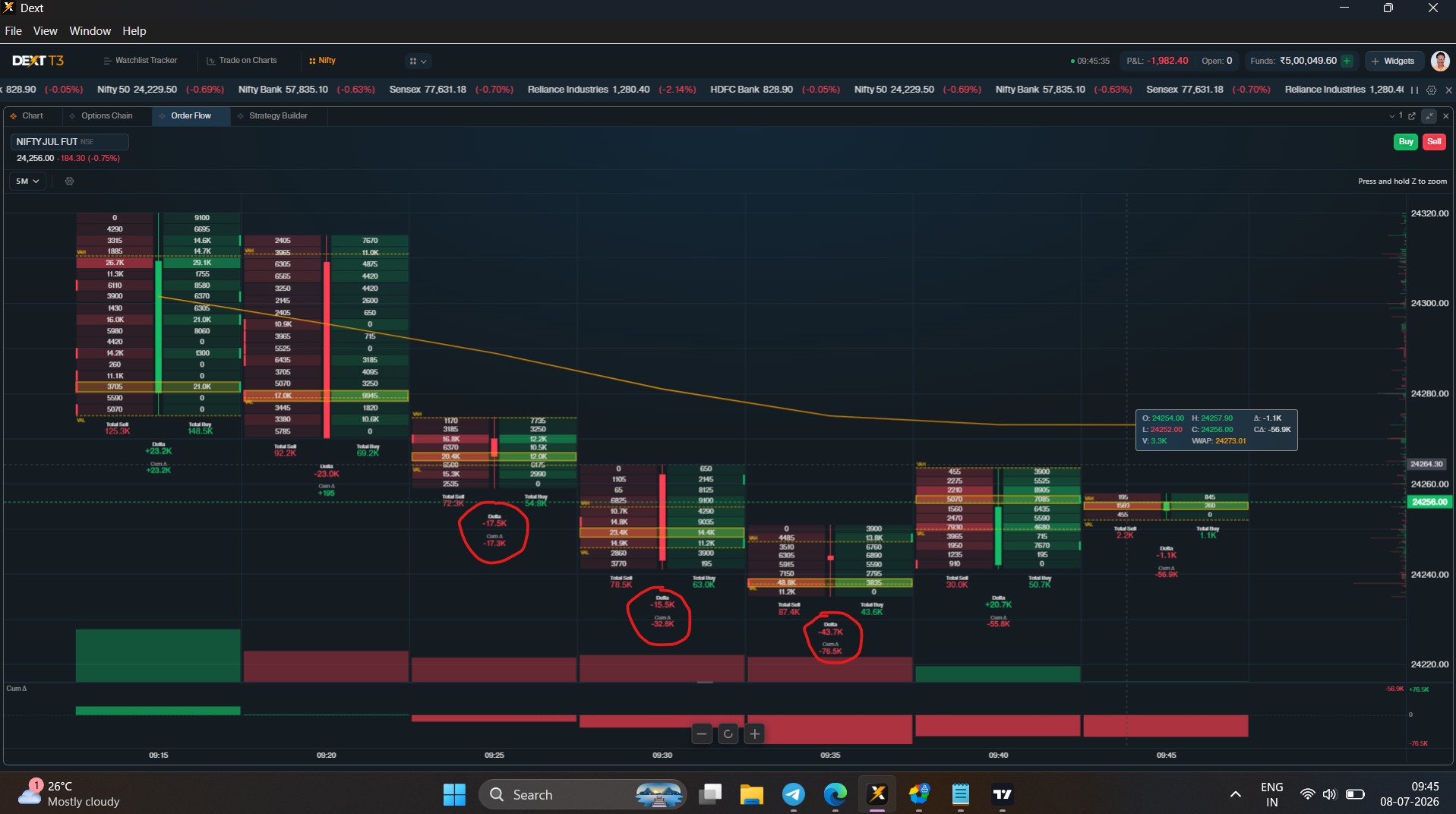
Task: Open the user profile avatar
Action: point(1439,61)
